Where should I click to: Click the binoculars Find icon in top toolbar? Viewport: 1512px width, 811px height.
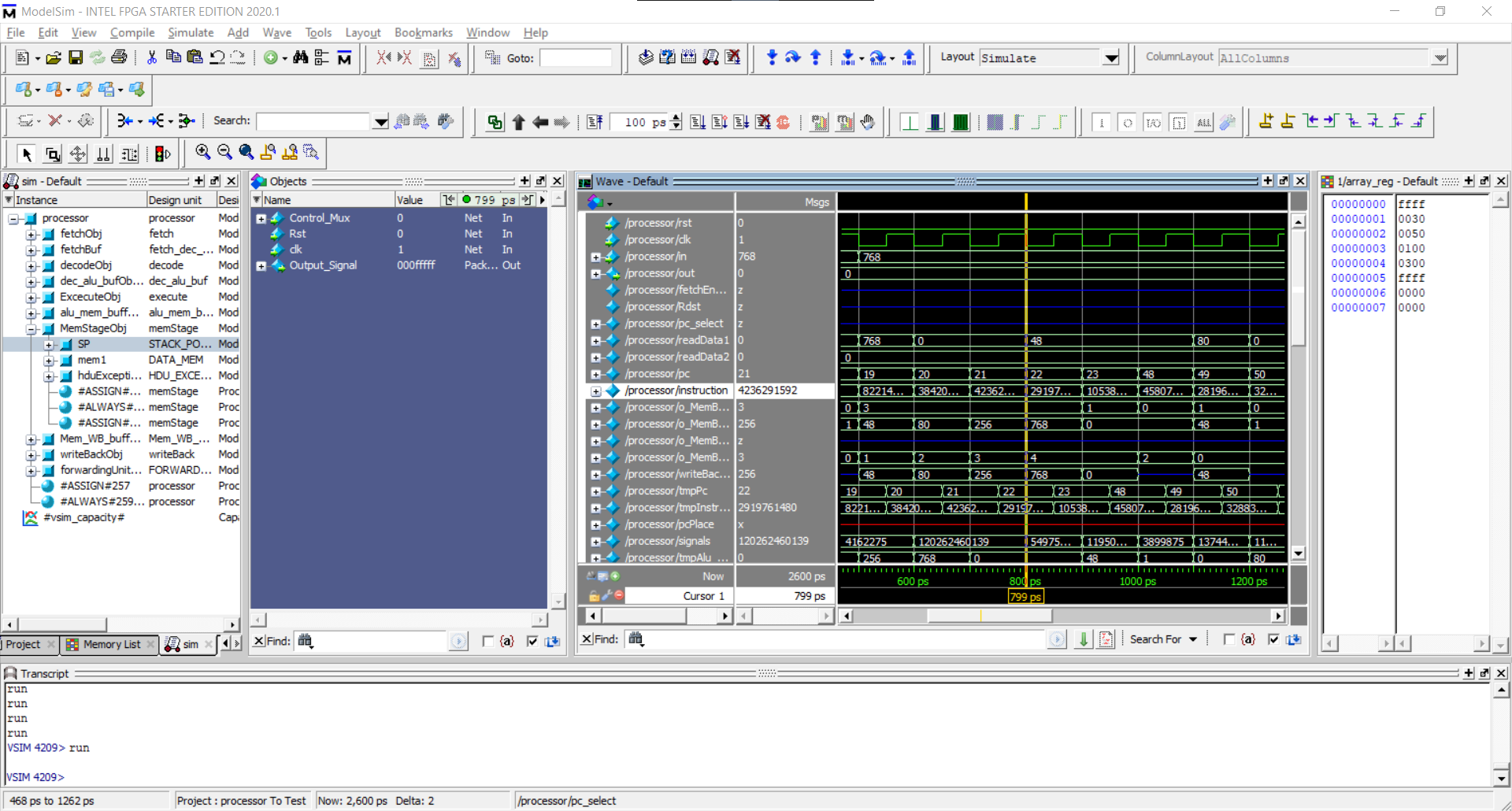[x=300, y=57]
